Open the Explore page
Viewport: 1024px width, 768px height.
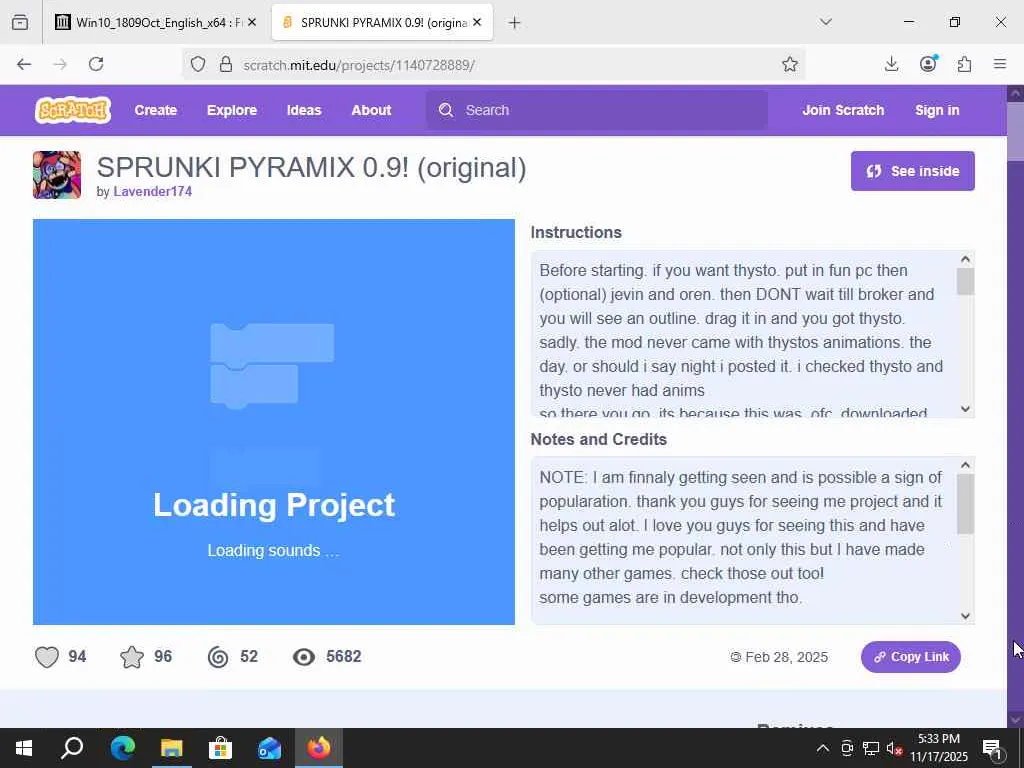click(232, 110)
